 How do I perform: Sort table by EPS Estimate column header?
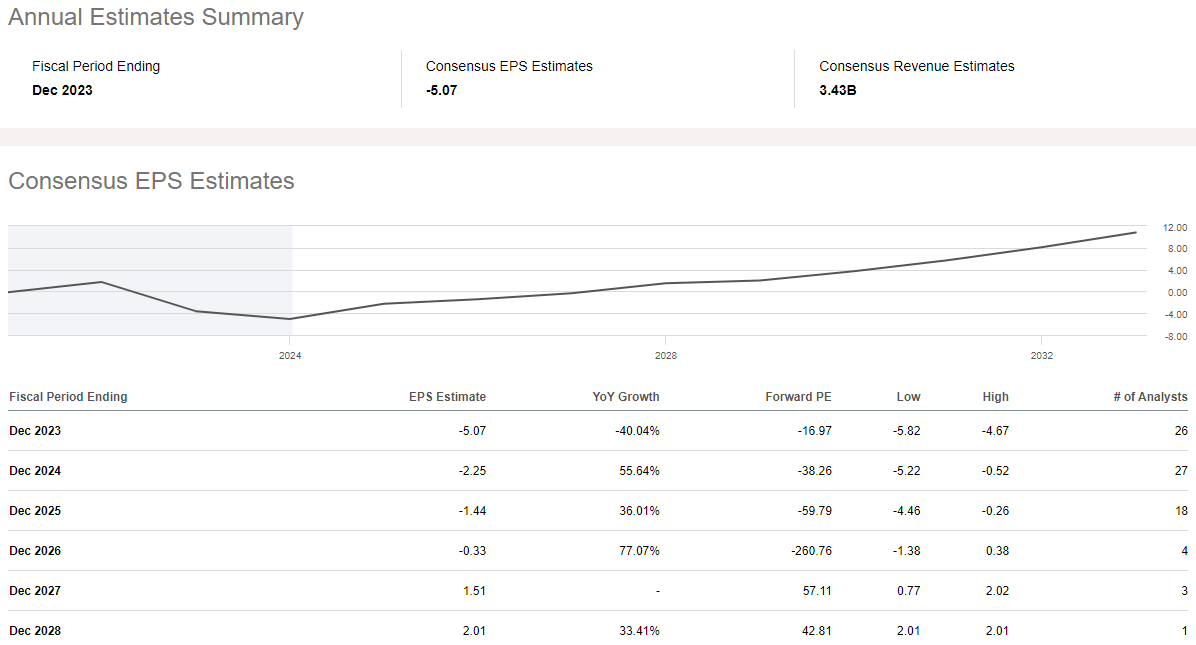pos(447,397)
